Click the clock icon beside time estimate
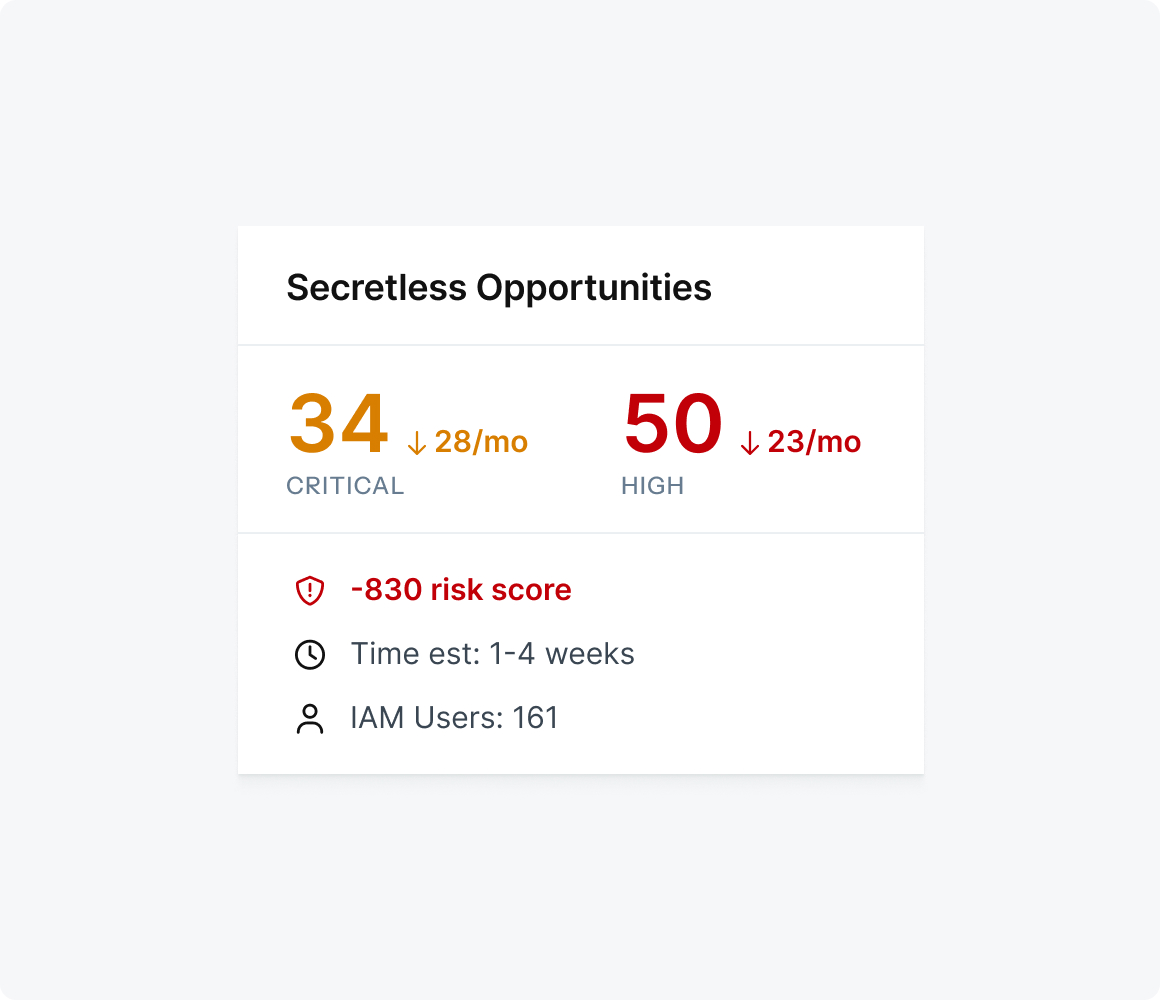Image resolution: width=1160 pixels, height=1000 pixels. pos(310,654)
